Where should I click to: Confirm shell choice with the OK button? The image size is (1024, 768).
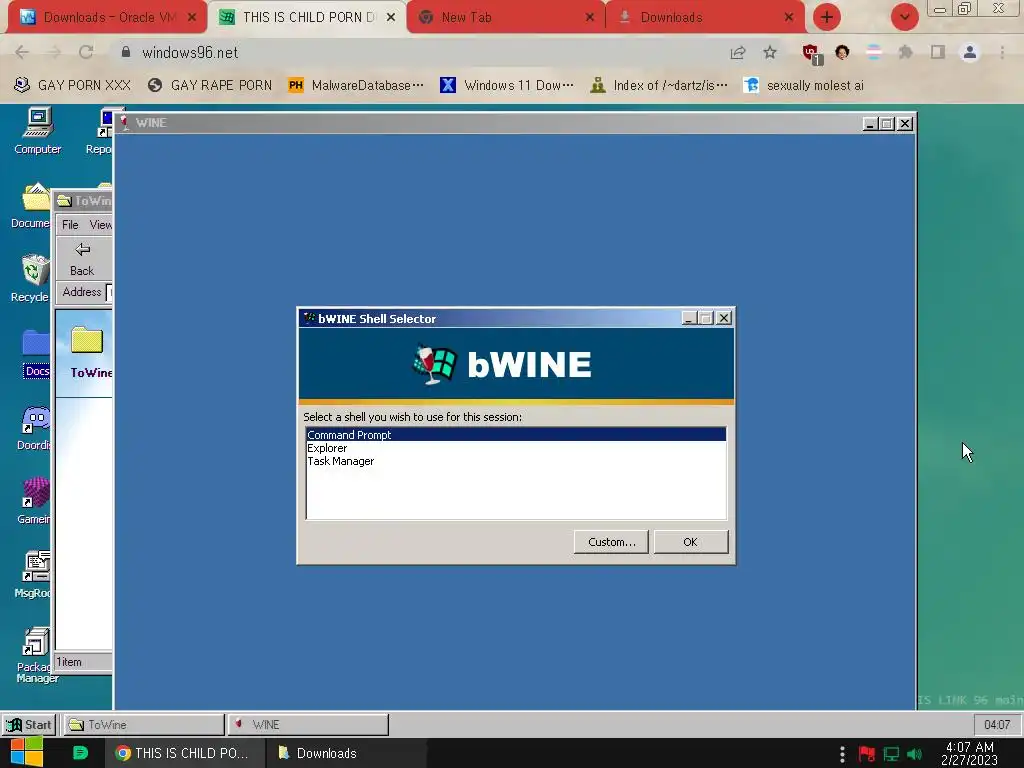(690, 542)
